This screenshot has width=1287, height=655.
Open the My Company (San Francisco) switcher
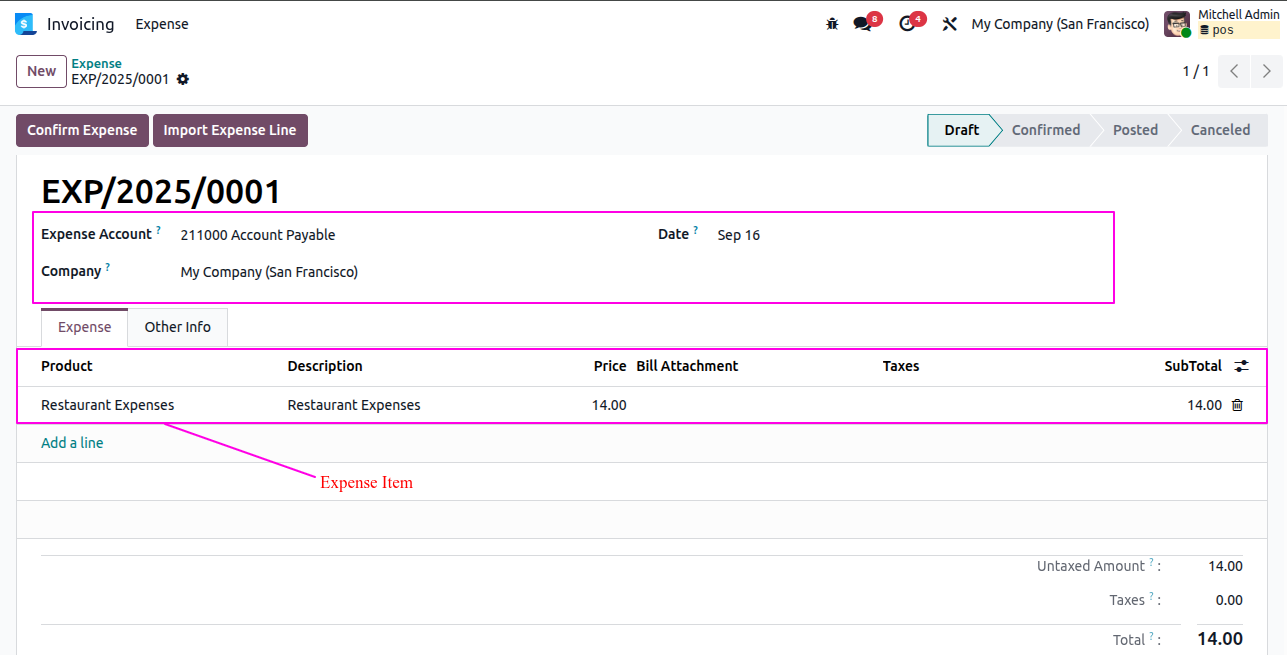click(x=1060, y=24)
